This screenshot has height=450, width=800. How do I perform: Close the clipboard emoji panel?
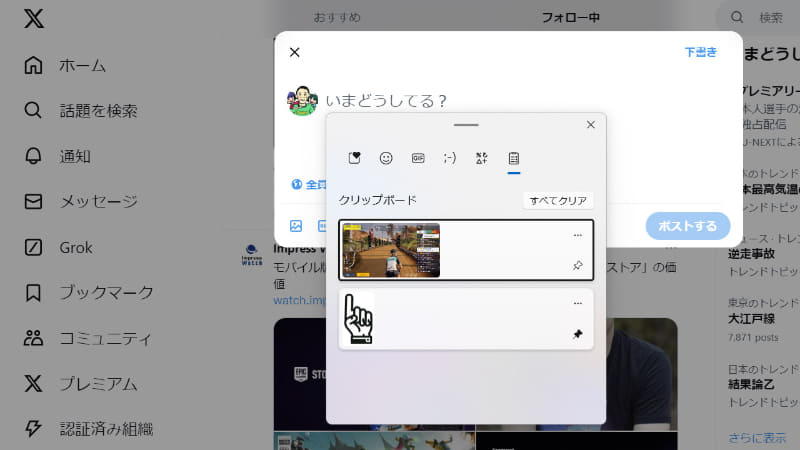(591, 124)
